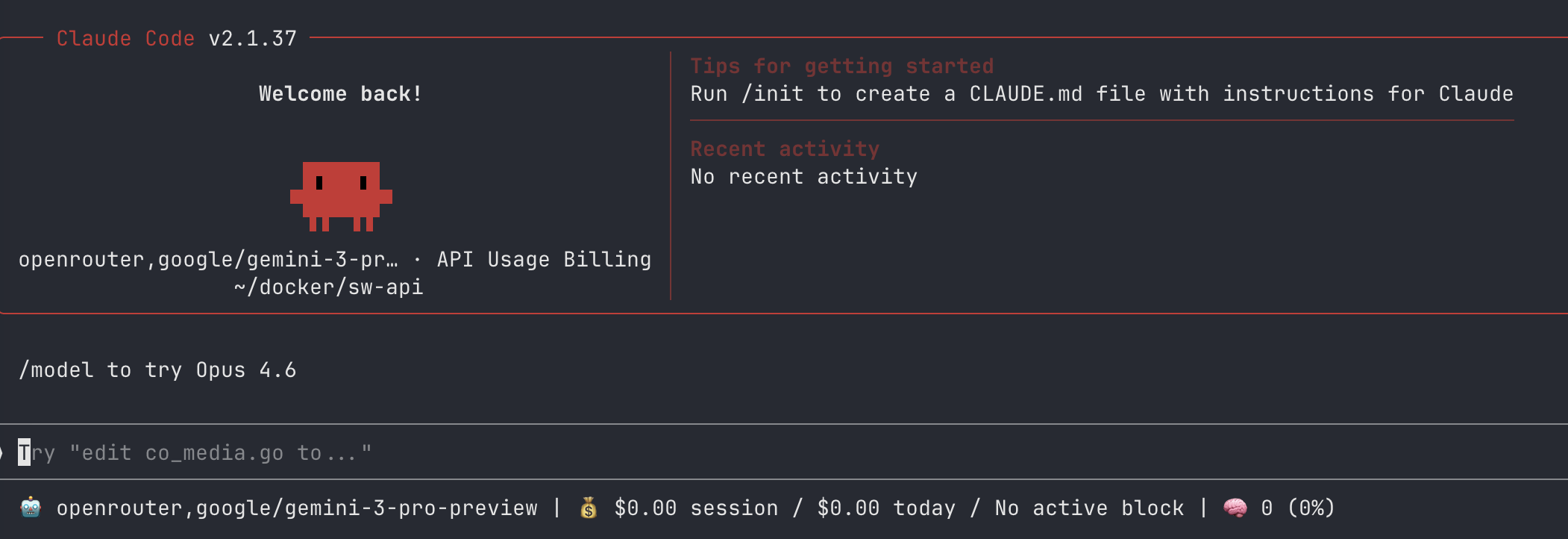The height and width of the screenshot is (539, 1568).
Task: Click the "$0.00 session" cost readout
Action: [696, 508]
